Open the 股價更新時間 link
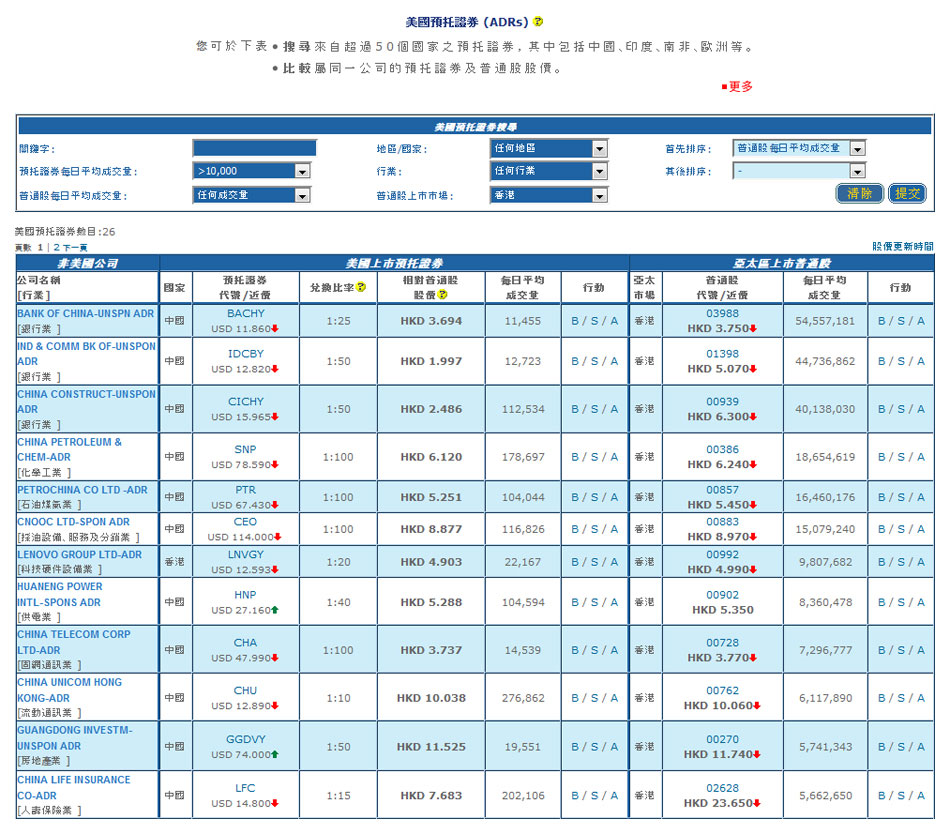 pos(903,247)
